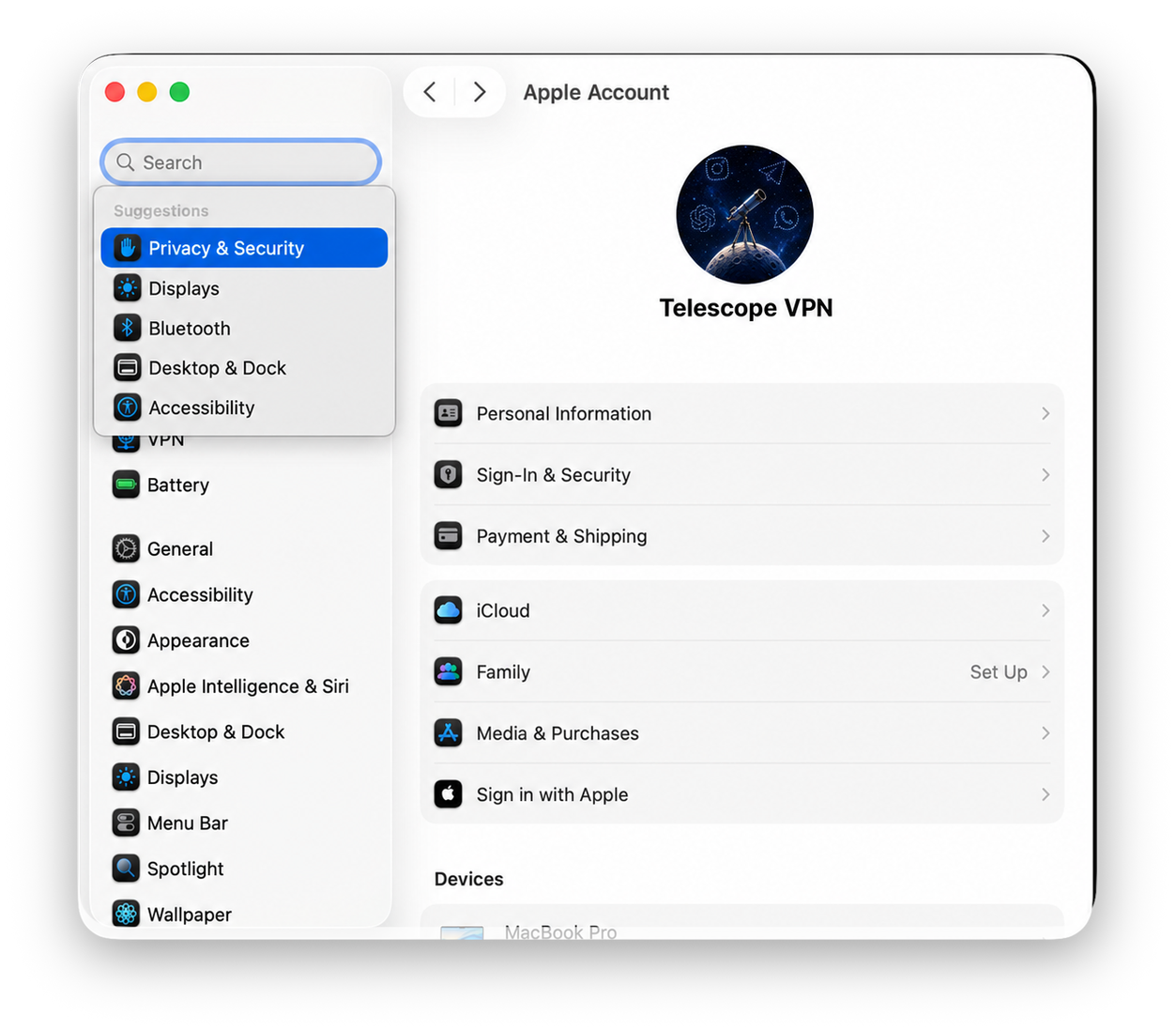
Task: Choose Displays from search suggestions
Action: point(244,288)
